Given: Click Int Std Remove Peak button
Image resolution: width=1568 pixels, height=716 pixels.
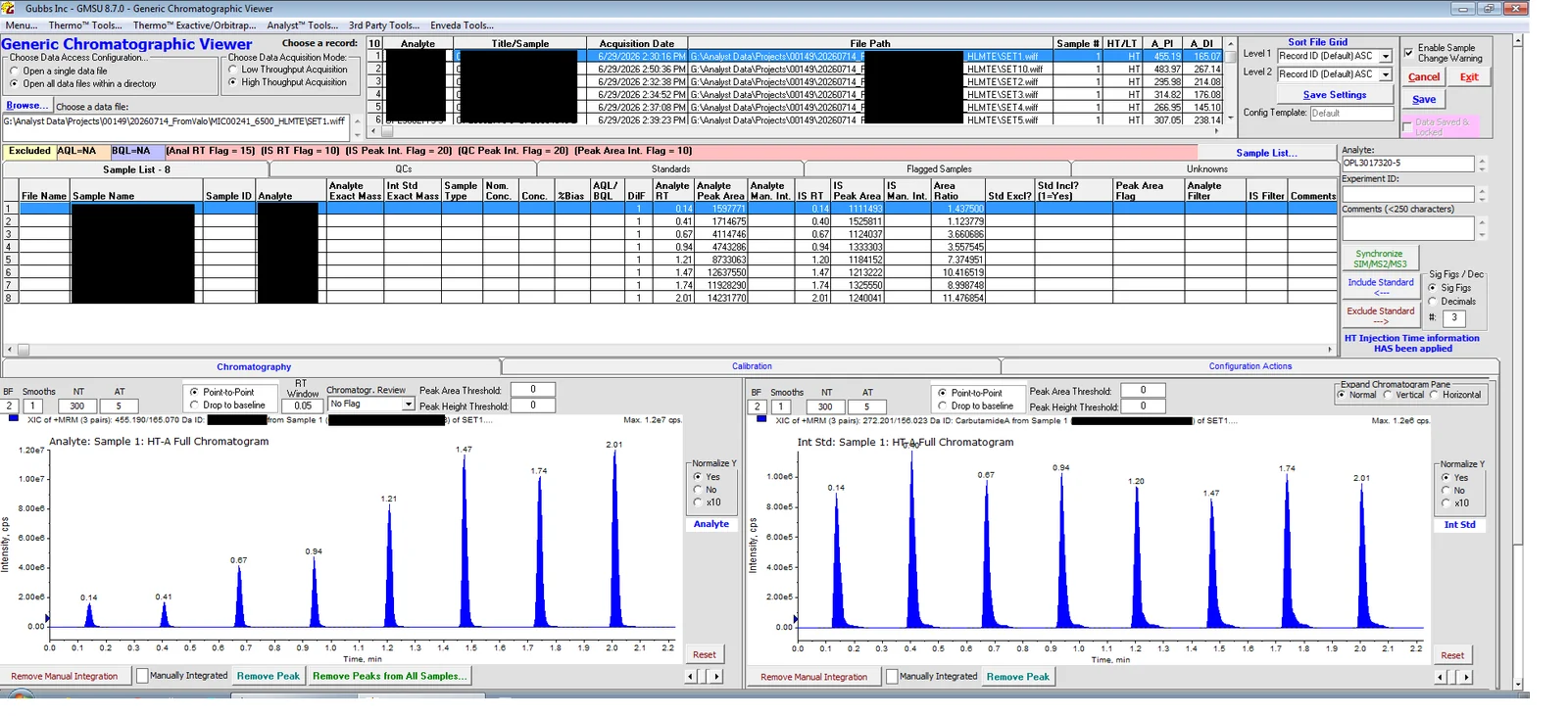Looking at the screenshot, I should 1017,677.
